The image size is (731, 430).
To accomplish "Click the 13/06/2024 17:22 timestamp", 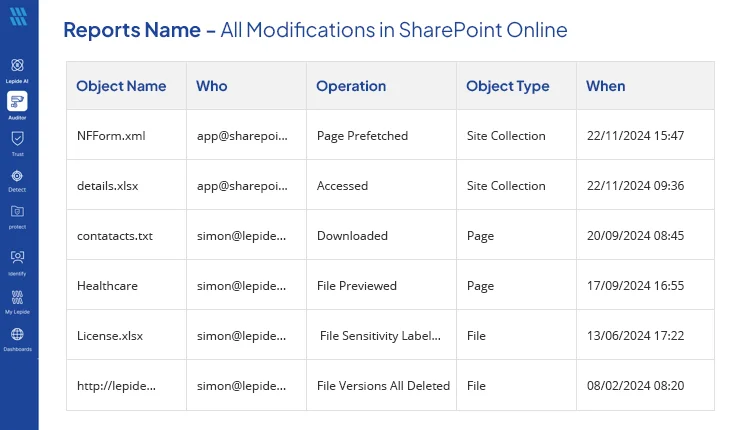I will pyautogui.click(x=635, y=335).
